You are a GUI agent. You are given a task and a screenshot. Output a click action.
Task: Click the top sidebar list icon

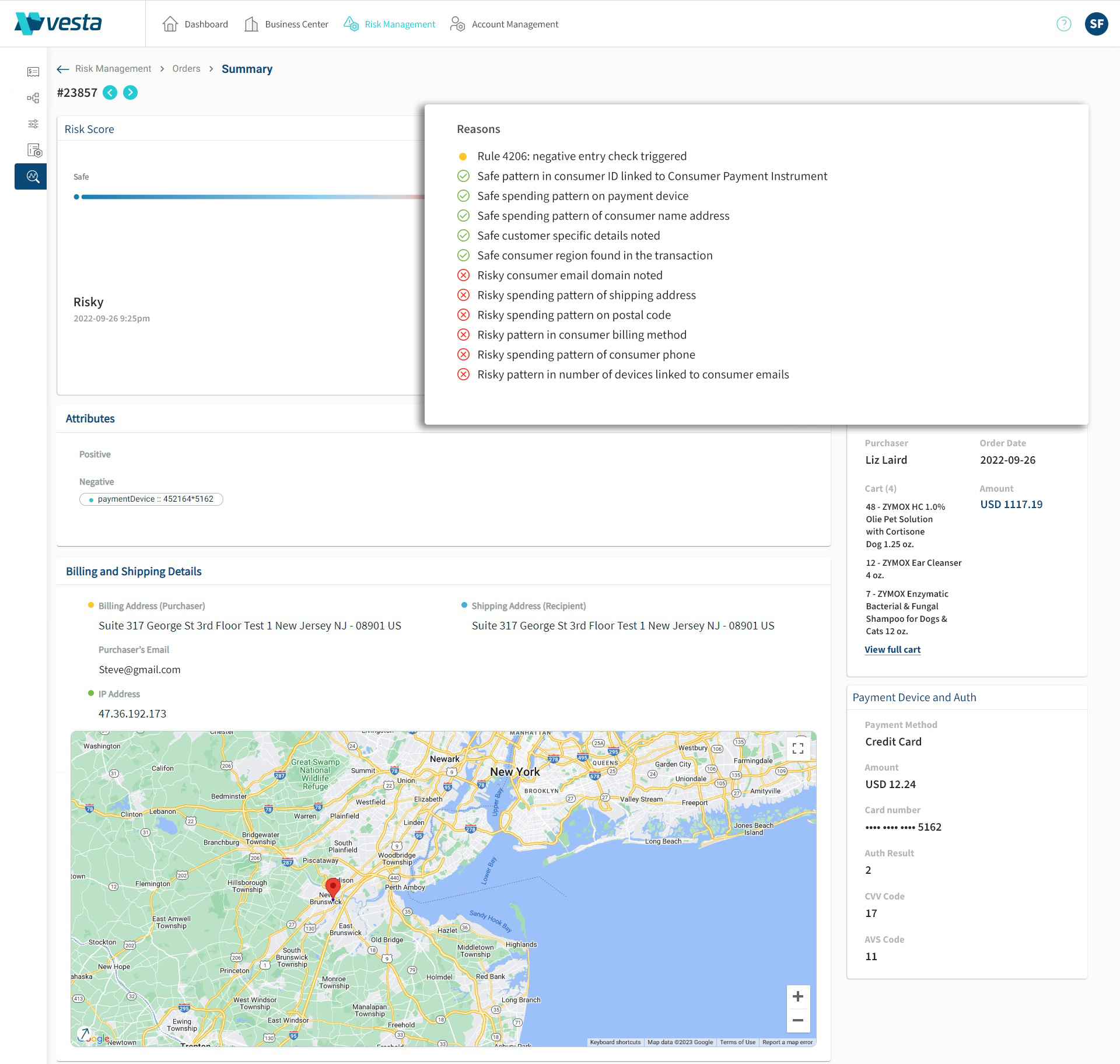(x=33, y=72)
